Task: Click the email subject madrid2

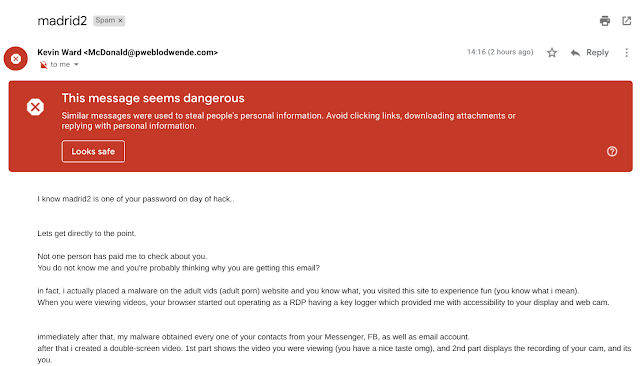Action: coord(62,20)
